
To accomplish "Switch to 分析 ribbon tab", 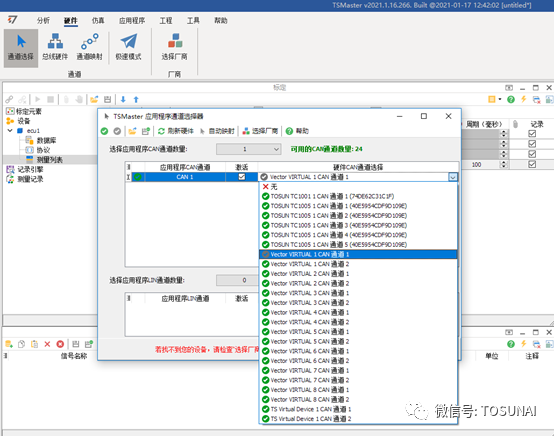I will [x=43, y=20].
